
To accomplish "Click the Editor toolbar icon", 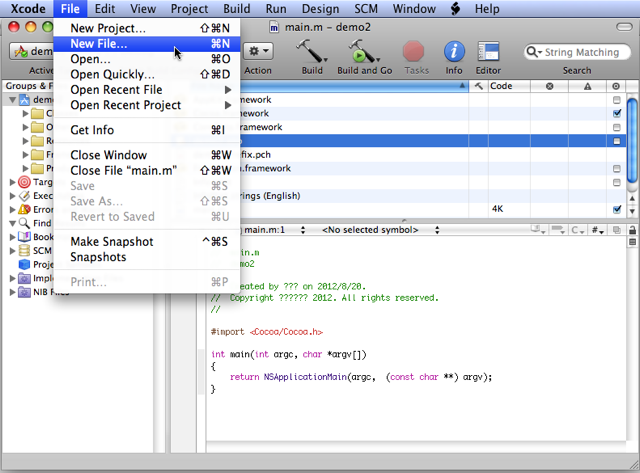I will [x=488, y=52].
